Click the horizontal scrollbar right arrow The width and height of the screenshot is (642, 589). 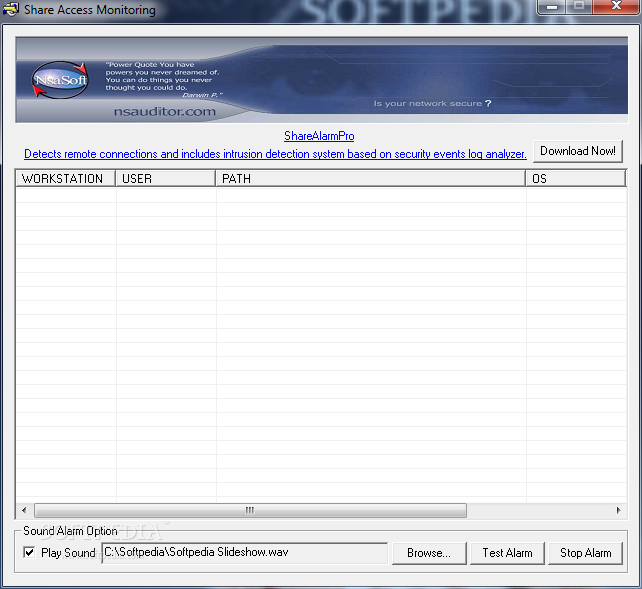pyautogui.click(x=618, y=510)
